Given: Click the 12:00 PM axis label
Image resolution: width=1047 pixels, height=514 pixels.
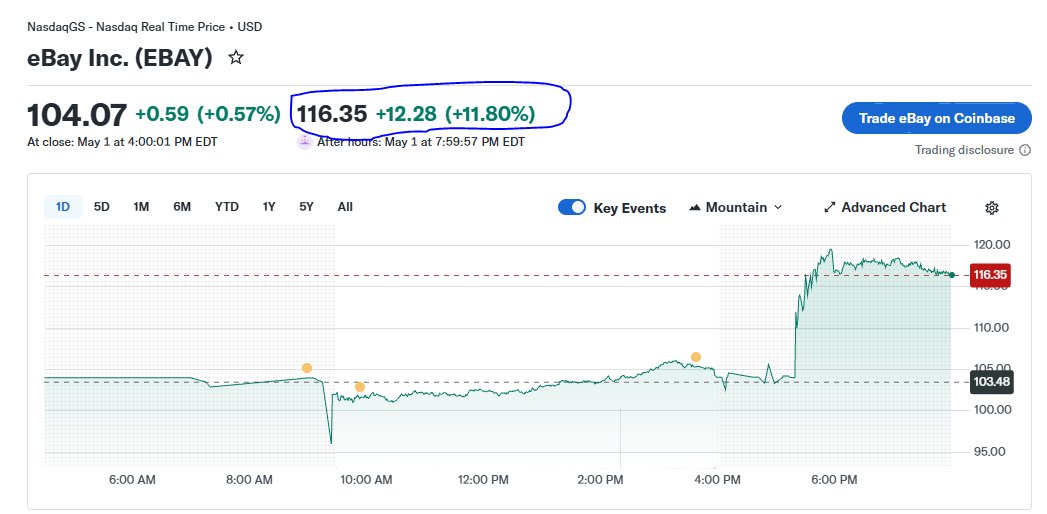Looking at the screenshot, I should pos(483,480).
